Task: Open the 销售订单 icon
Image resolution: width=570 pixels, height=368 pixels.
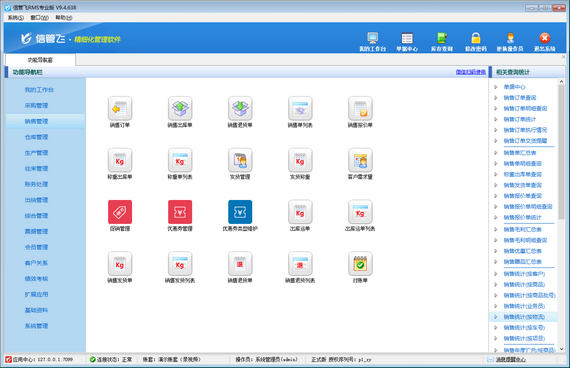Action: pyautogui.click(x=120, y=108)
